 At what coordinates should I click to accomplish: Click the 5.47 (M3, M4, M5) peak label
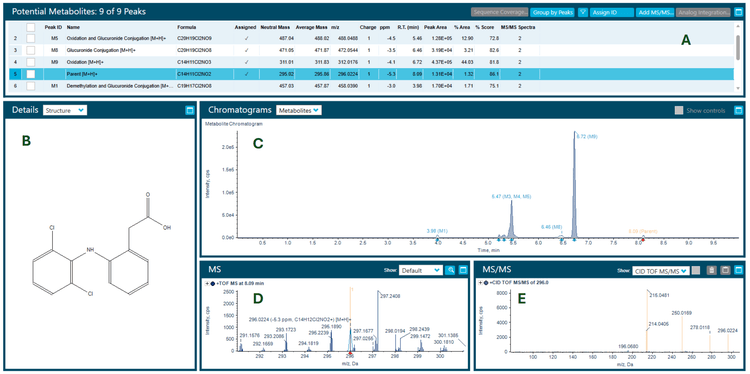[x=511, y=197]
